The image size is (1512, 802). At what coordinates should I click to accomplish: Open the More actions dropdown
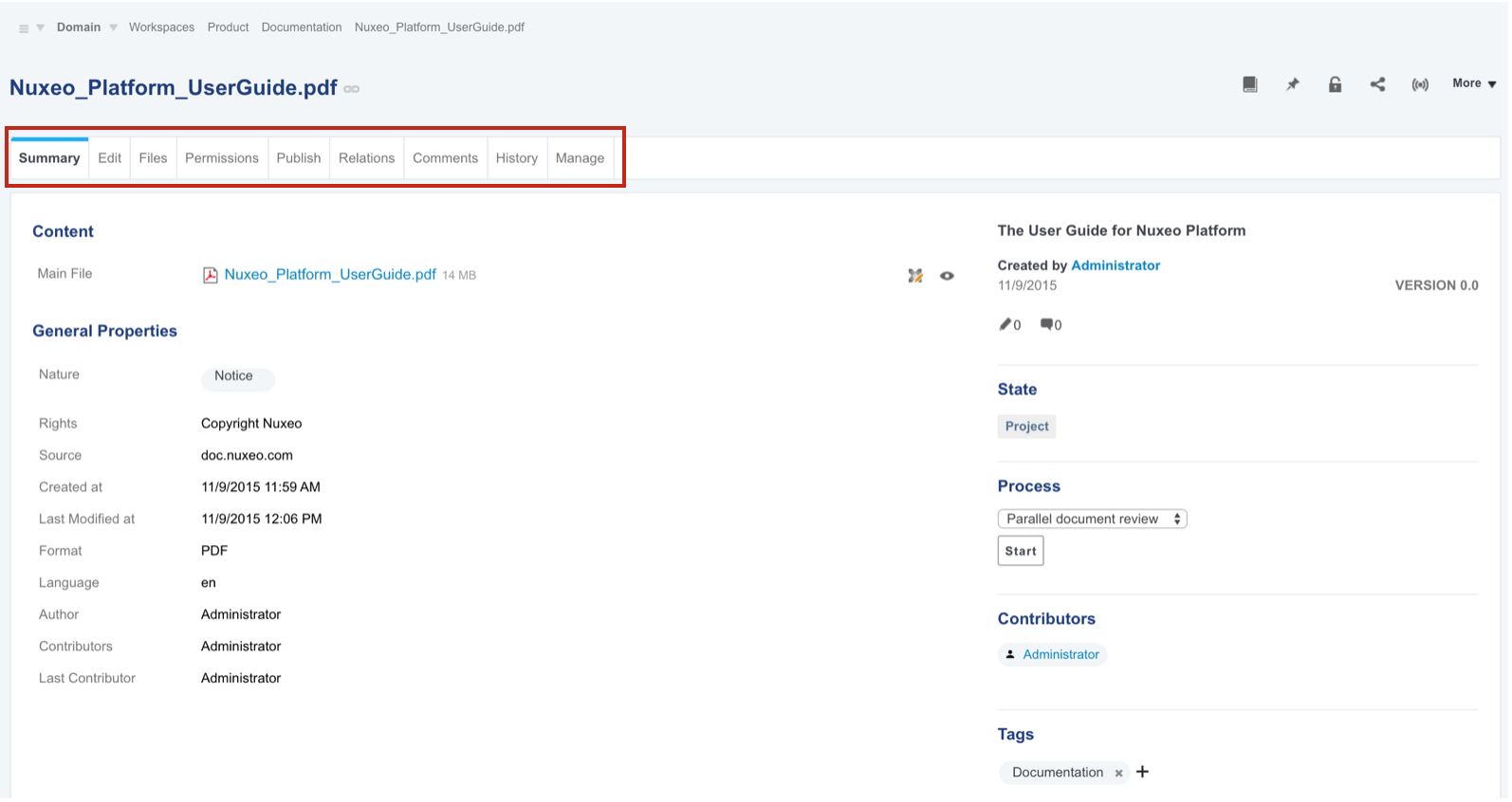pyautogui.click(x=1474, y=83)
